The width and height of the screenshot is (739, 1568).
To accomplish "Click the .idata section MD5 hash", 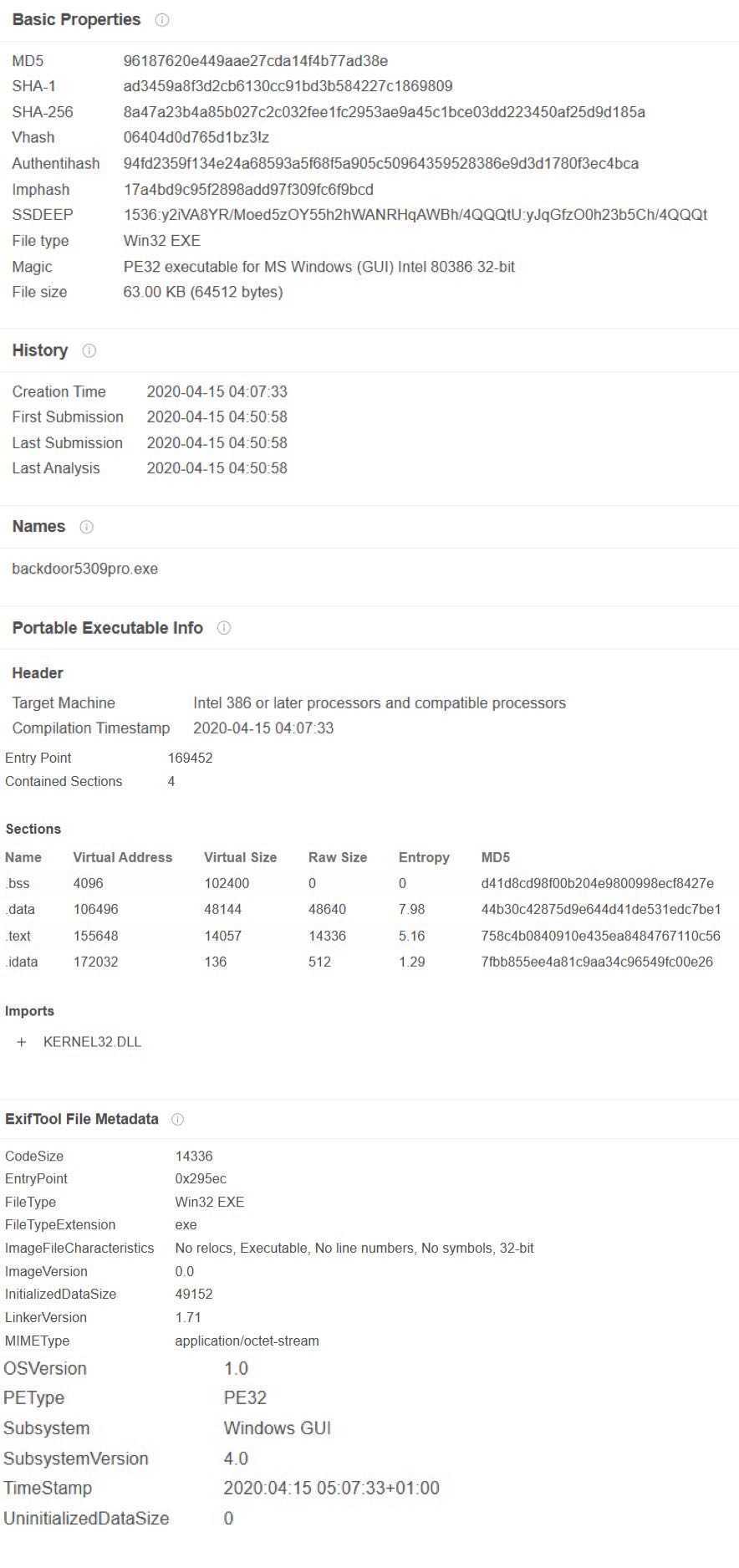I will (598, 962).
